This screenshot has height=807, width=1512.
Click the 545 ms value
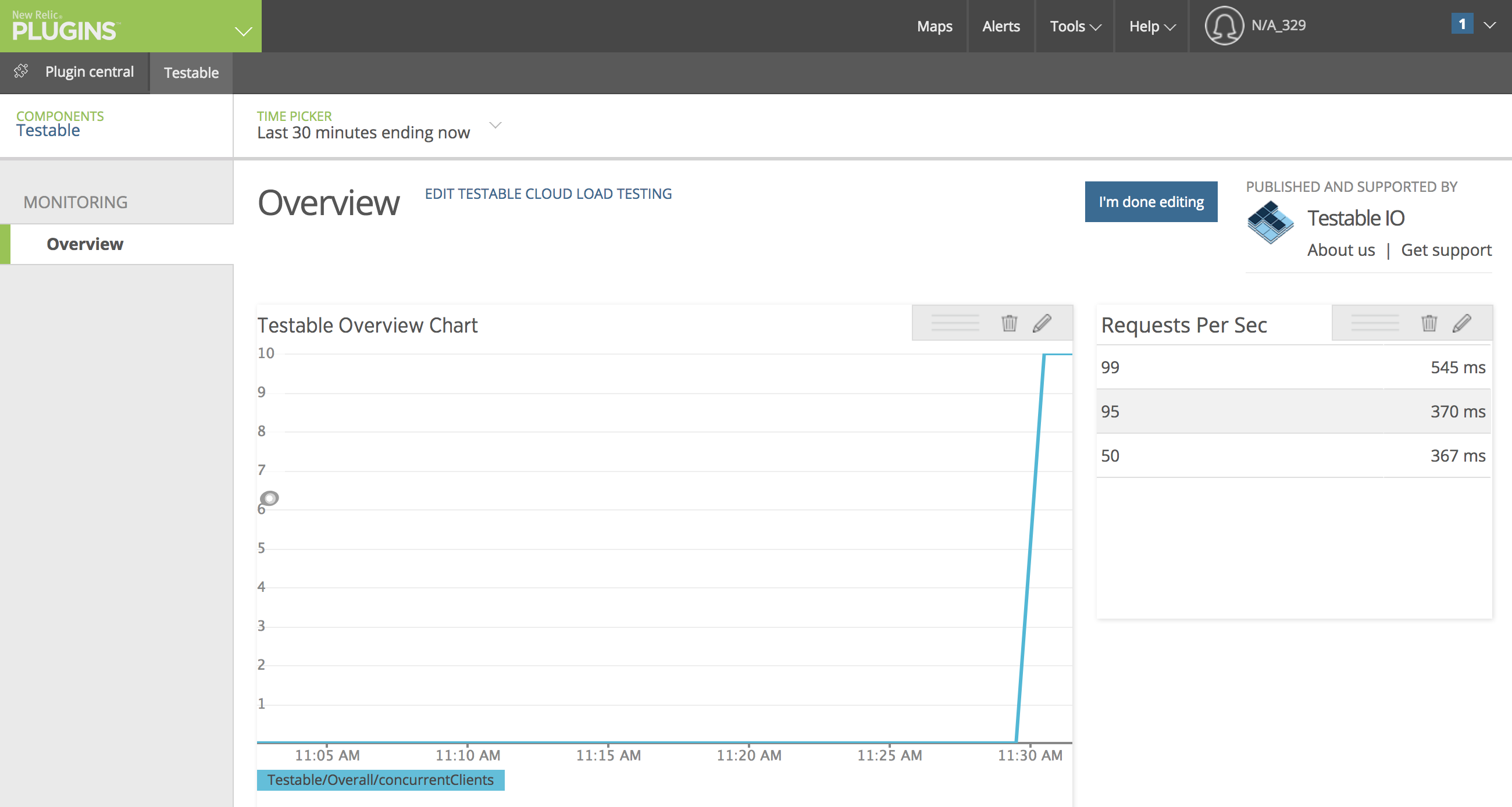pyautogui.click(x=1457, y=367)
